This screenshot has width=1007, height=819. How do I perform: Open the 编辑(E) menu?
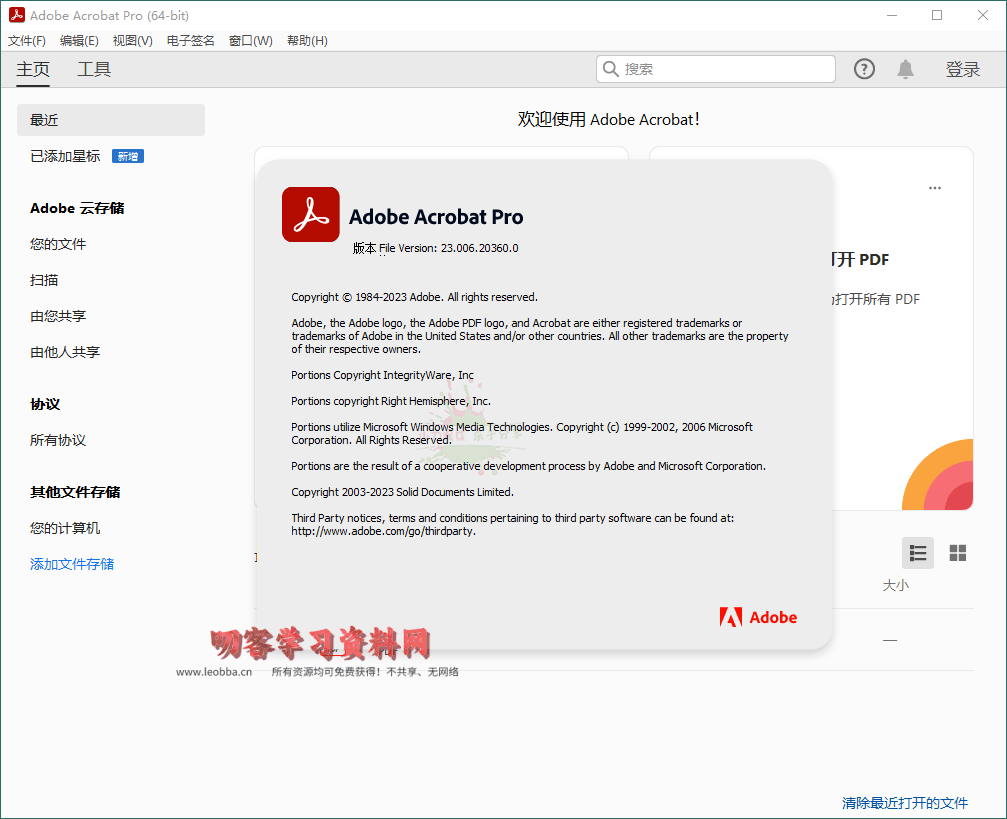click(x=79, y=41)
